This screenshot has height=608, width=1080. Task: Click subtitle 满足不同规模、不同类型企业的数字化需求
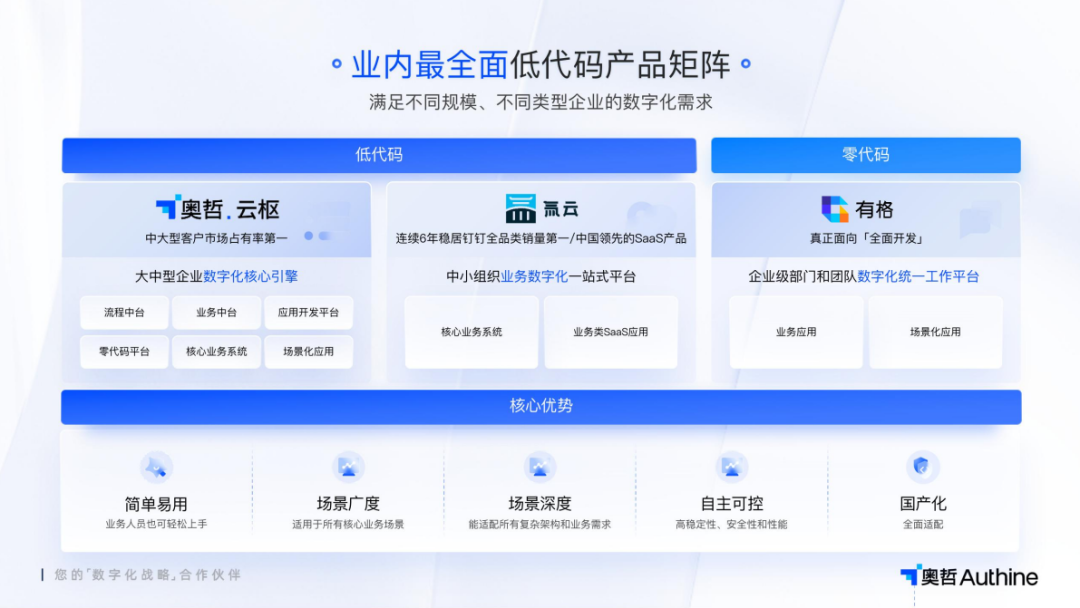(541, 103)
